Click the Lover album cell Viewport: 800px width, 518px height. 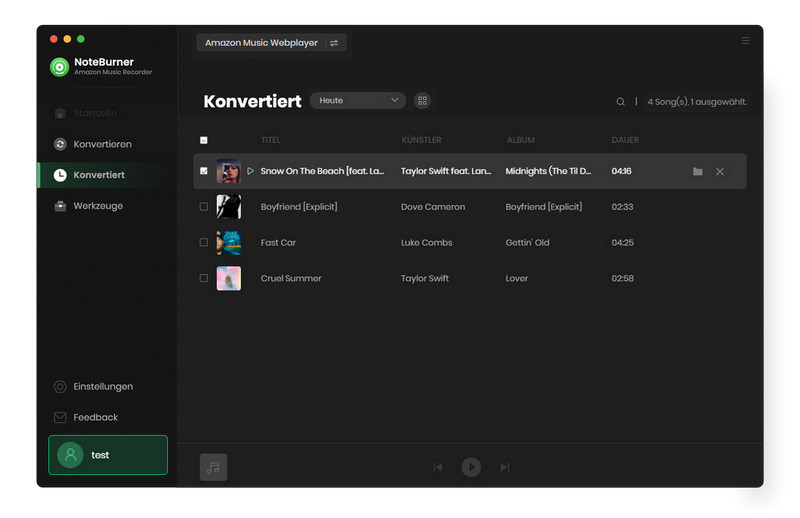click(x=516, y=278)
